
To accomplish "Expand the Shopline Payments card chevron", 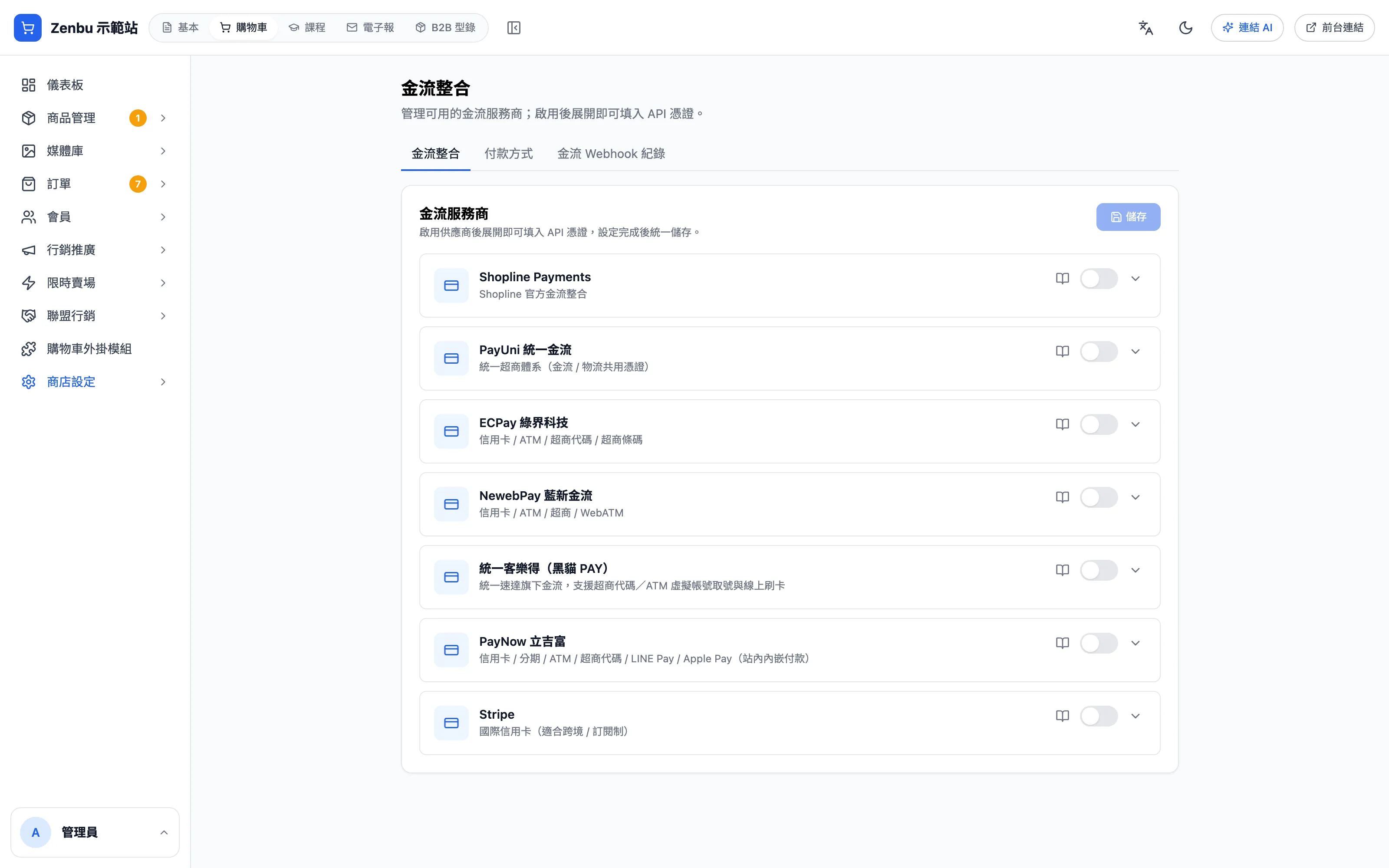I will tap(1136, 279).
